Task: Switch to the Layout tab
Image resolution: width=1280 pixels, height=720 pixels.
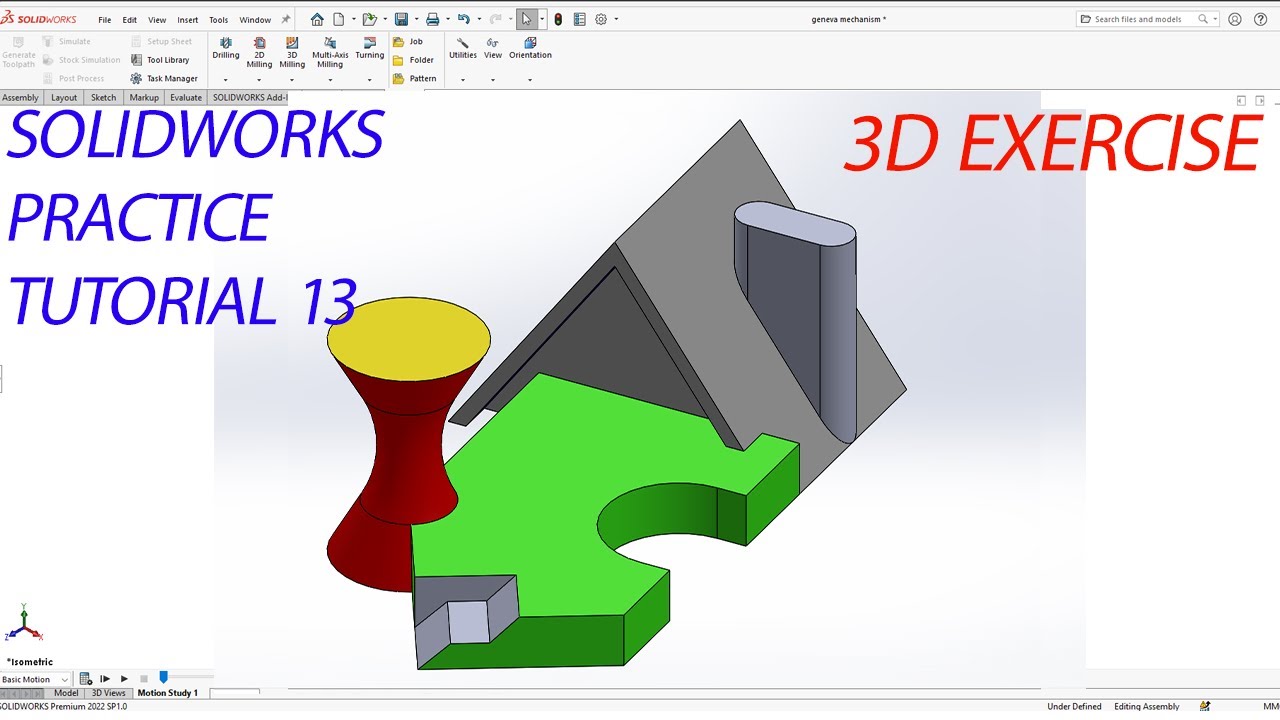Action: point(64,97)
